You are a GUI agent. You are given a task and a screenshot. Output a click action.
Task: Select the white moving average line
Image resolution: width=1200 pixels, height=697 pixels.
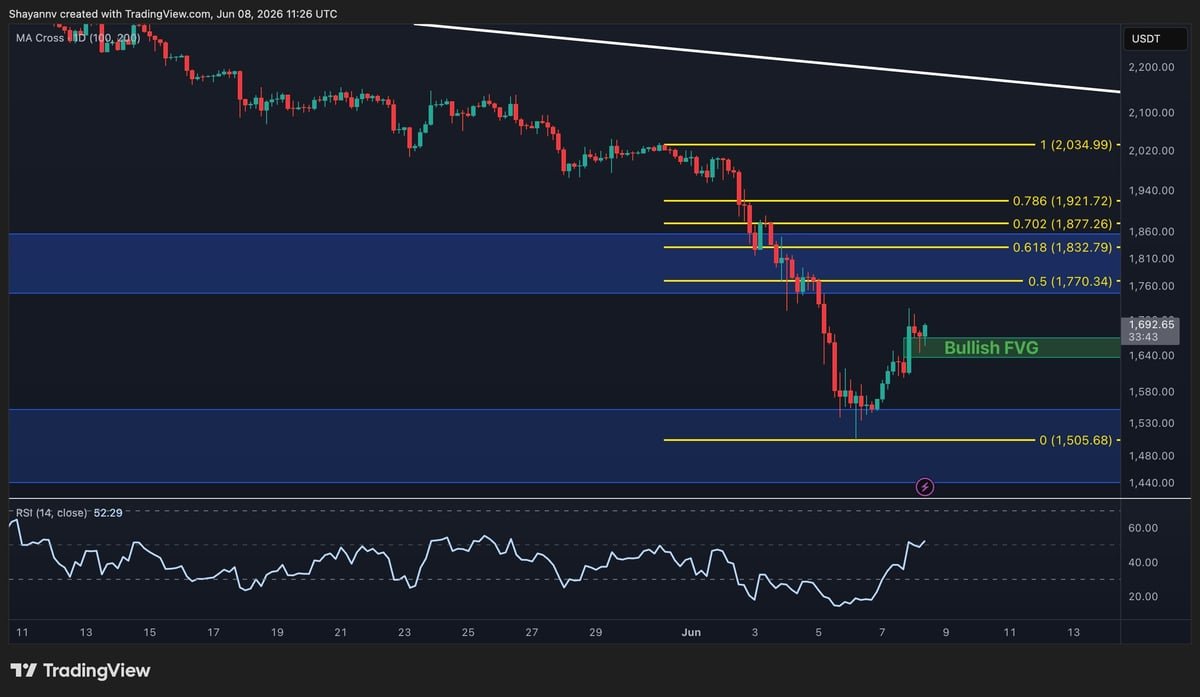(767, 57)
